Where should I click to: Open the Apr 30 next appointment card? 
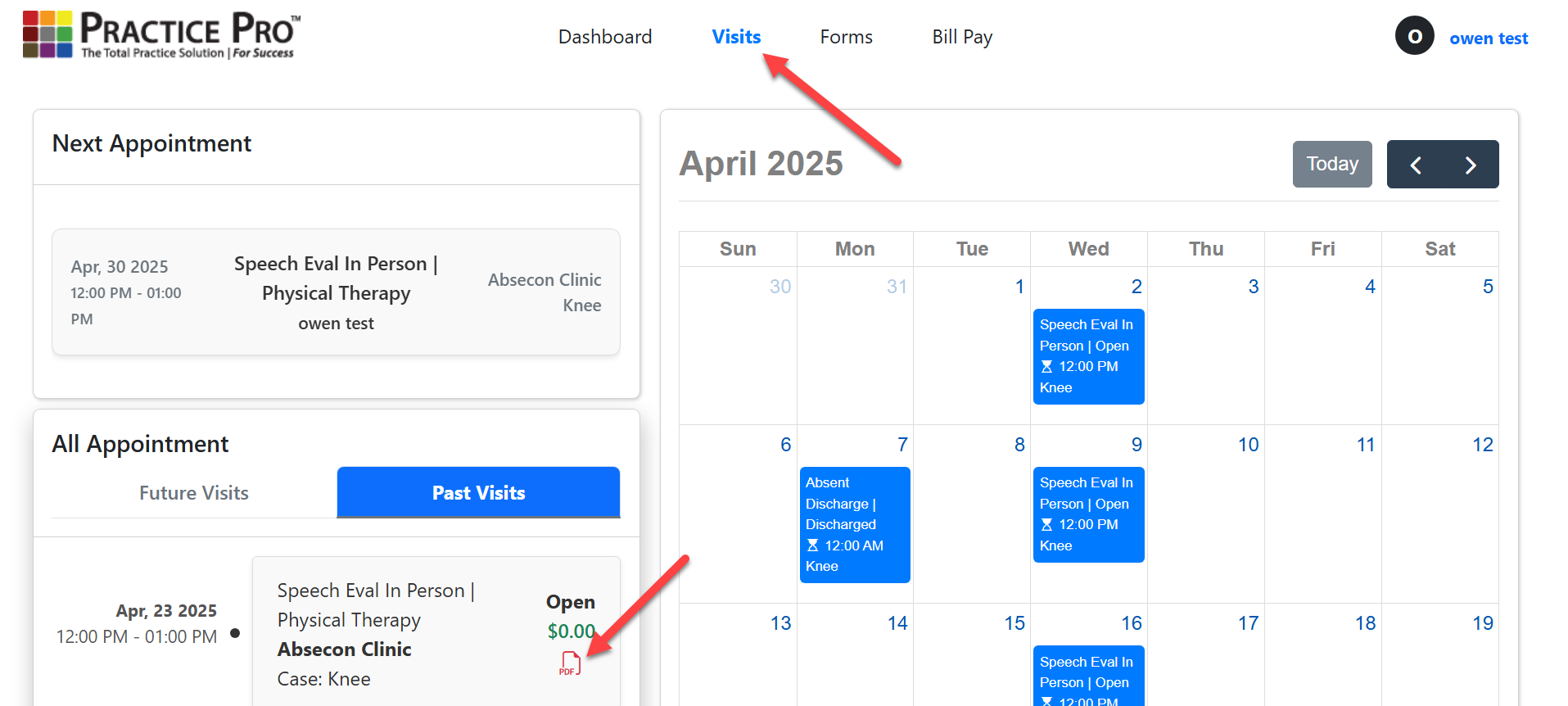click(336, 292)
